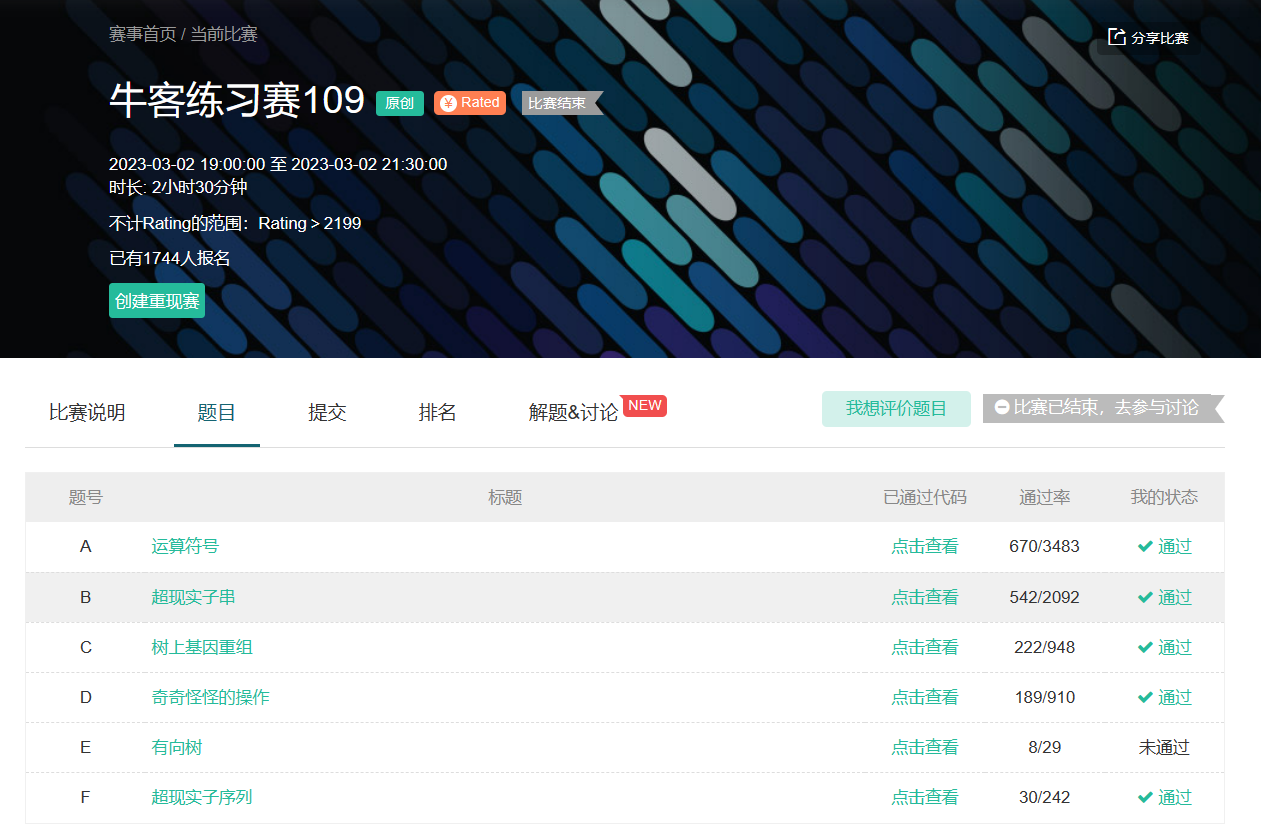Image resolution: width=1261 pixels, height=839 pixels.
Task: Open the 排名 tab
Action: coord(437,412)
